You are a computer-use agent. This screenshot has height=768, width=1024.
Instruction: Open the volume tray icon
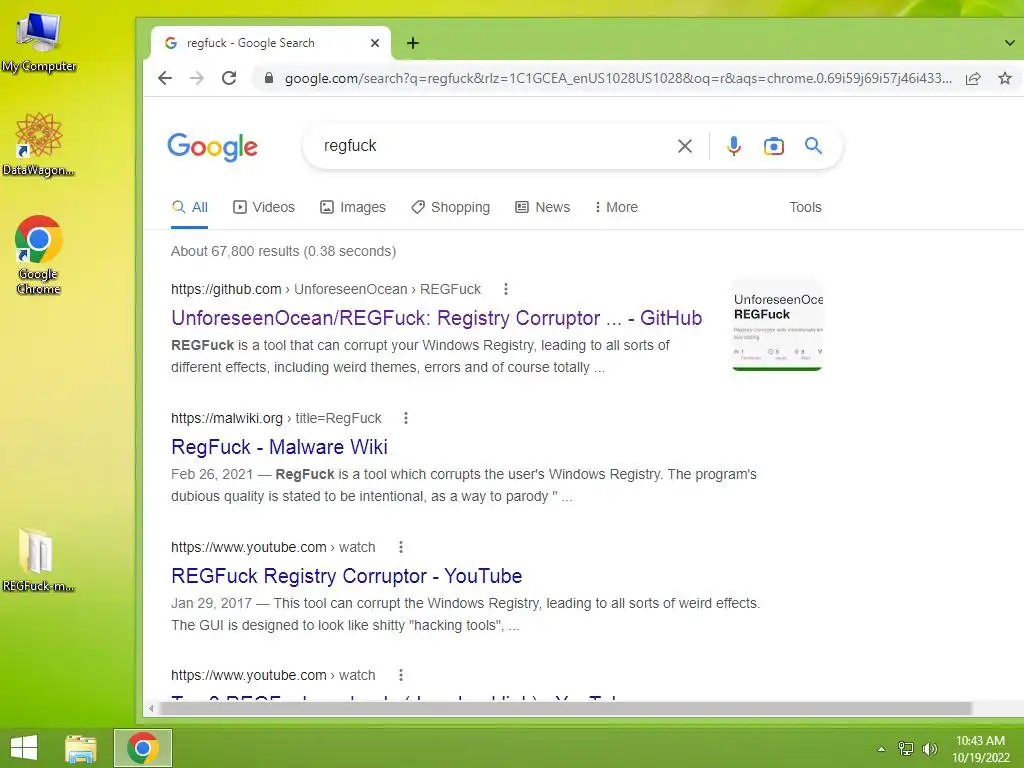[929, 748]
